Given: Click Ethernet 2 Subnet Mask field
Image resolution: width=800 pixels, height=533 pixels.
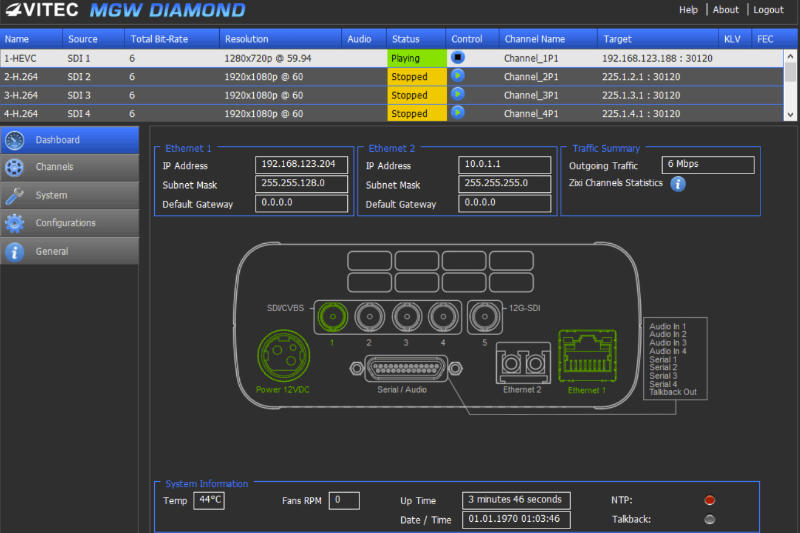Looking at the screenshot, I should [505, 184].
